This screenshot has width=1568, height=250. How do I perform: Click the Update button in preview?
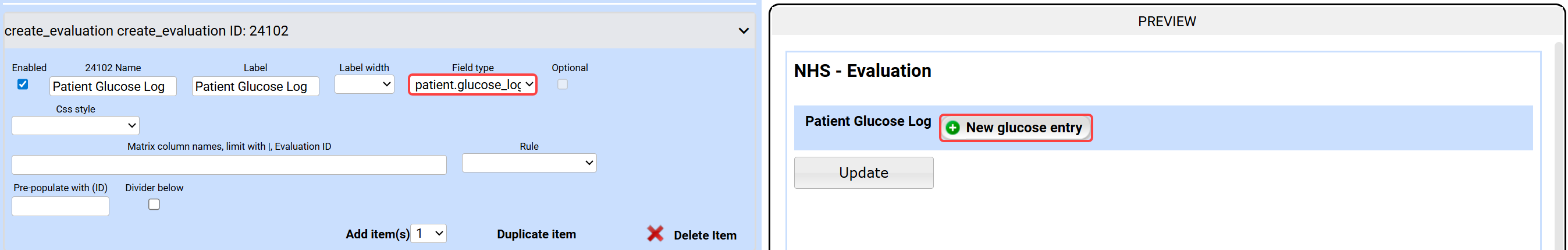[x=863, y=172]
